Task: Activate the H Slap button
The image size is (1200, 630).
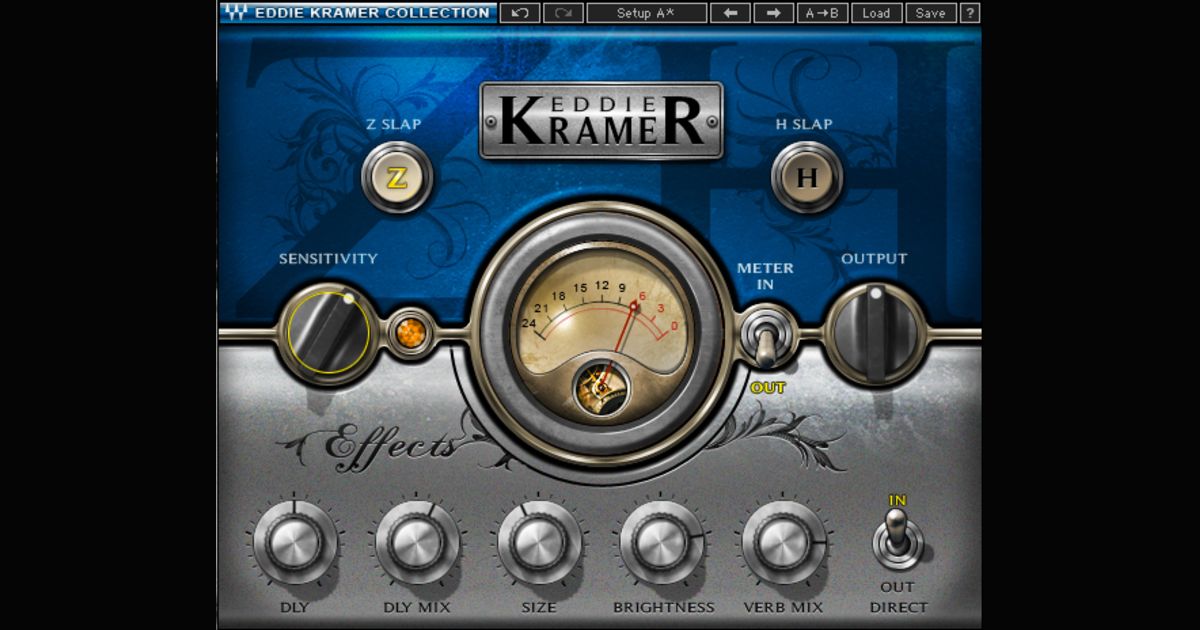Action: click(x=806, y=178)
